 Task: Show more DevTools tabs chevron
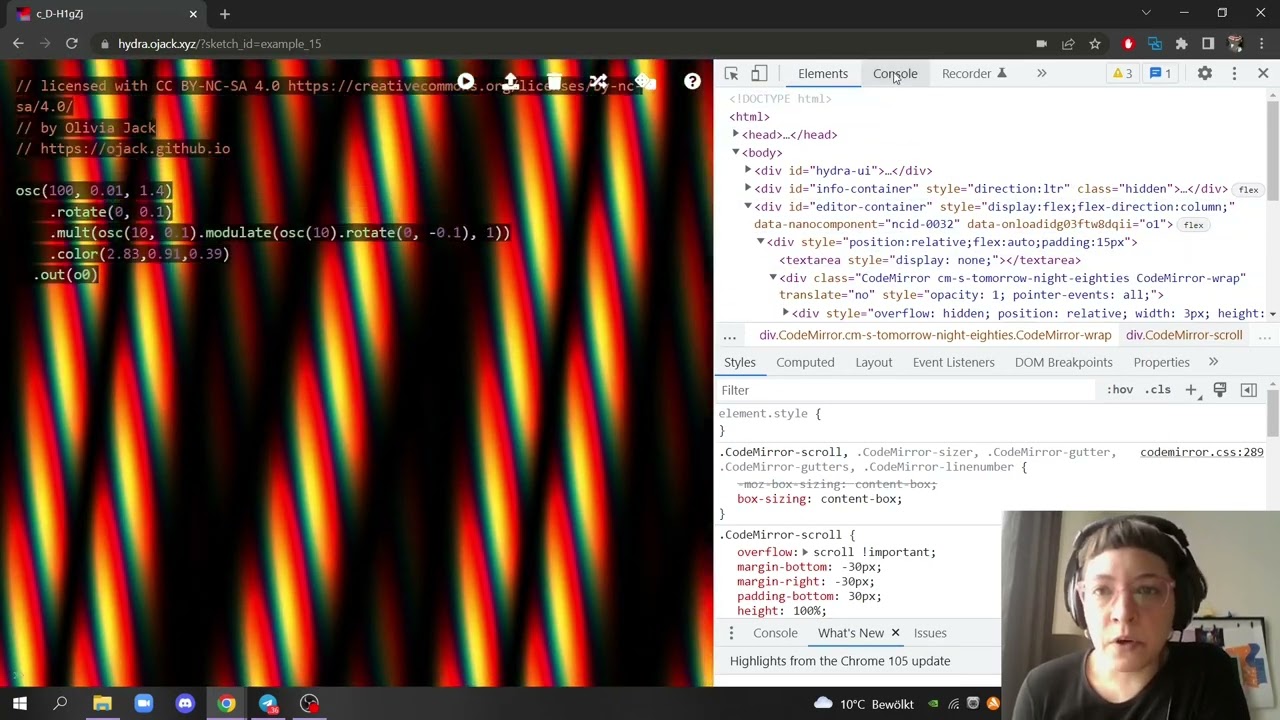click(1041, 74)
